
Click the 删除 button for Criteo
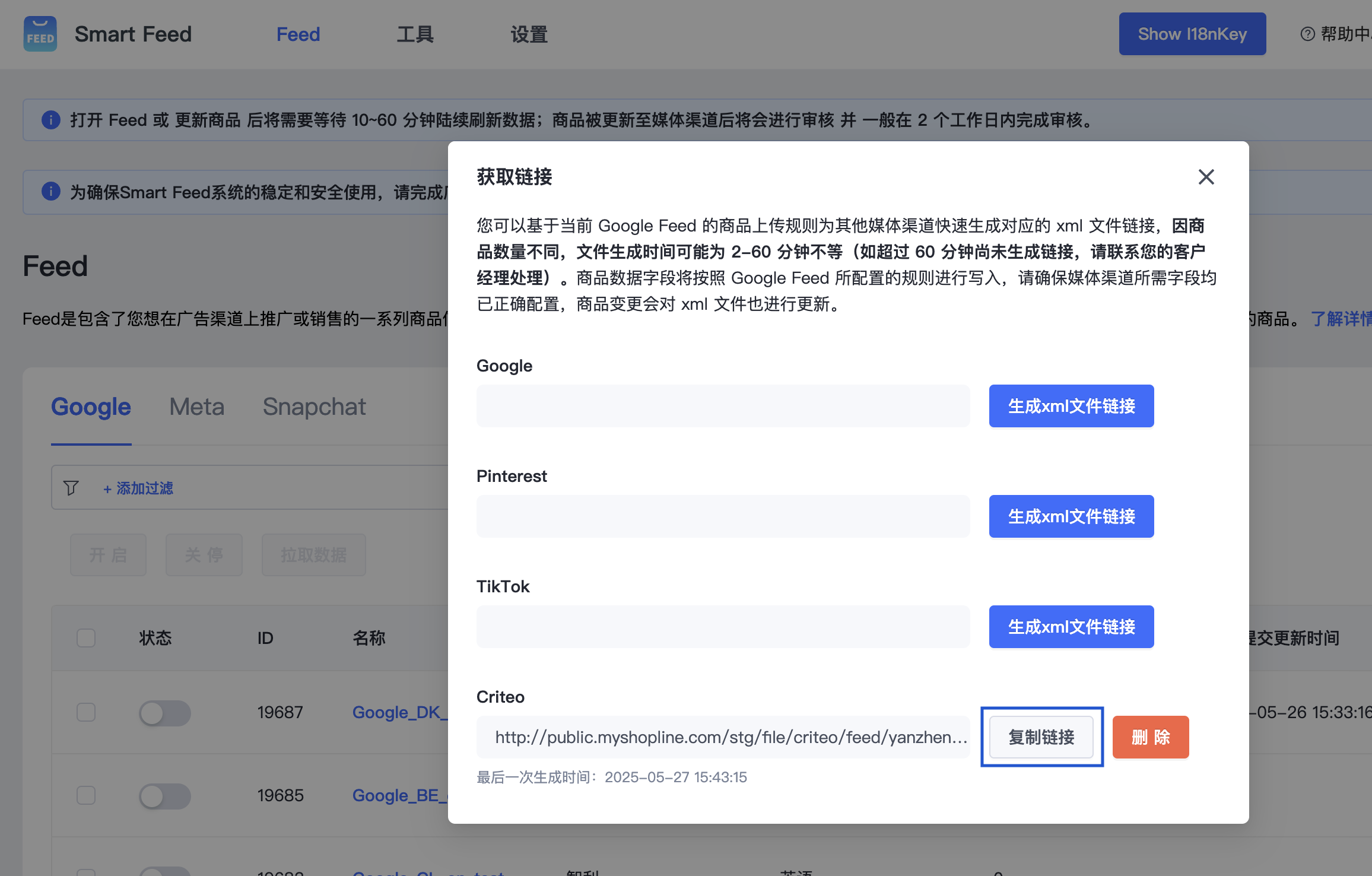[1151, 737]
